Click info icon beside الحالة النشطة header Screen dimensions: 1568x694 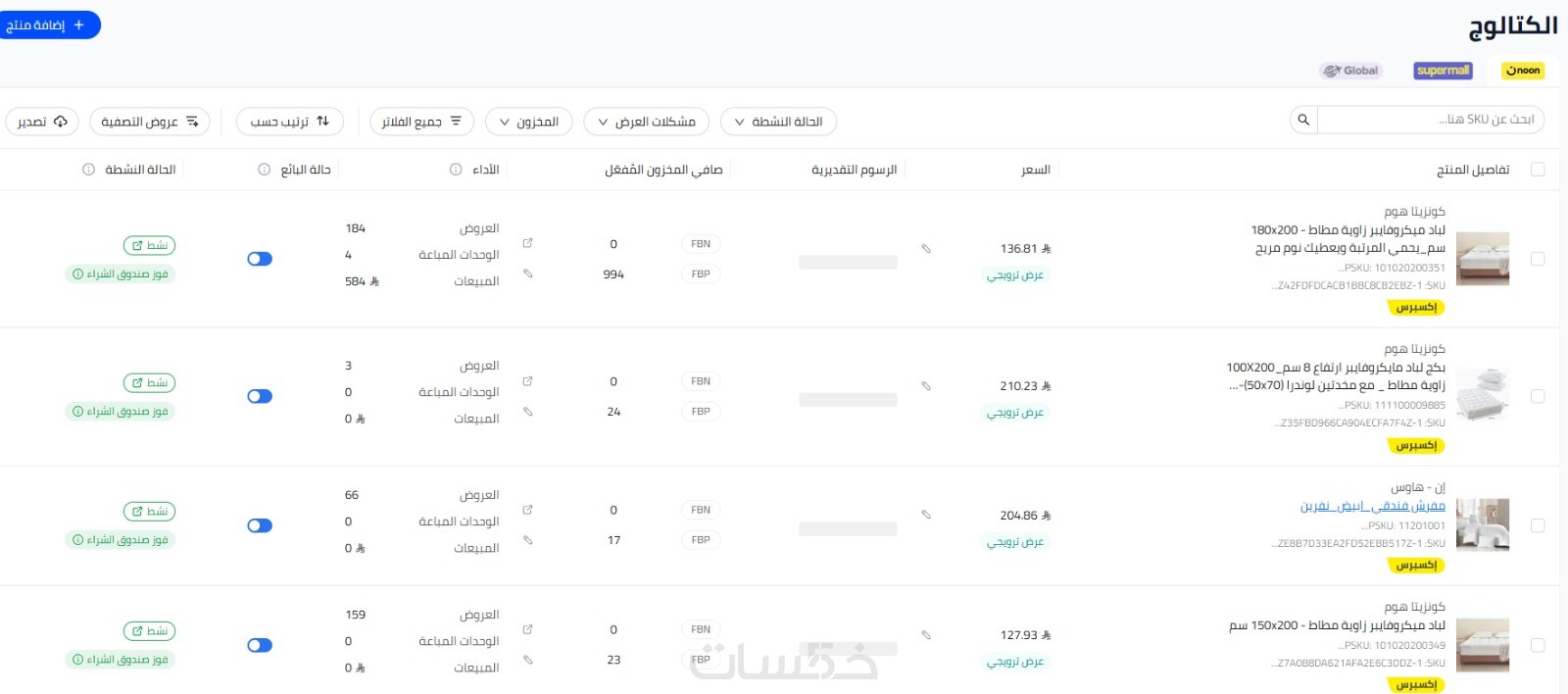point(88,170)
